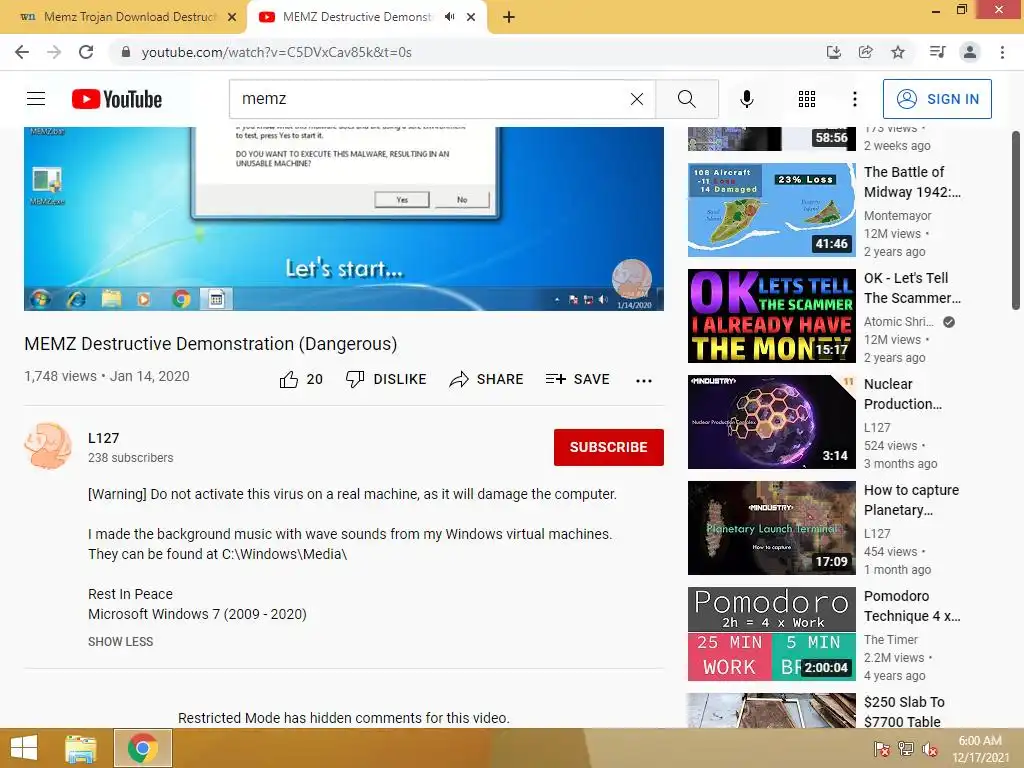Open L127 channel avatar

point(48,446)
